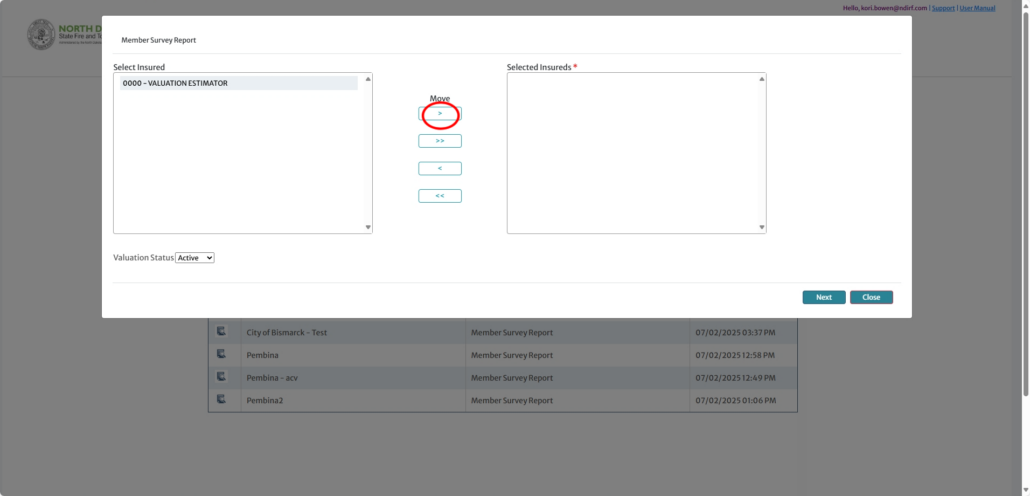The image size is (1030, 496).
Task: Remove all insureds with << button
Action: tap(440, 196)
